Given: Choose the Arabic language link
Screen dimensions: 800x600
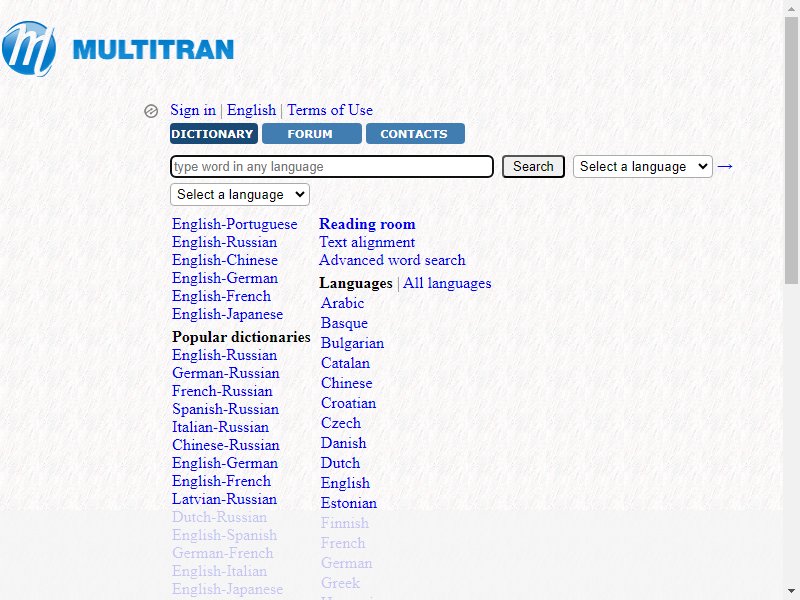Looking at the screenshot, I should (342, 303).
